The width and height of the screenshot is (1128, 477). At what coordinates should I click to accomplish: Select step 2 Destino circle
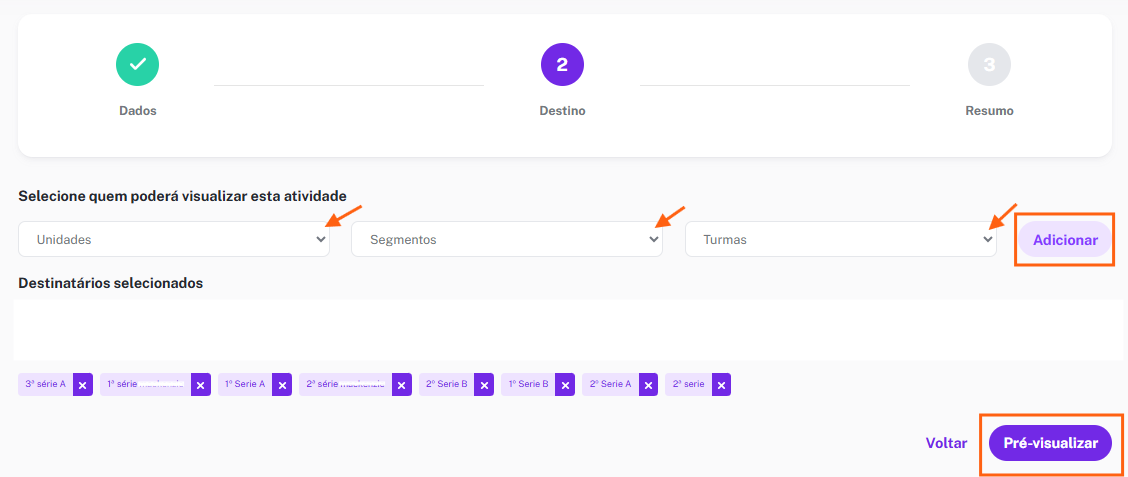563,65
